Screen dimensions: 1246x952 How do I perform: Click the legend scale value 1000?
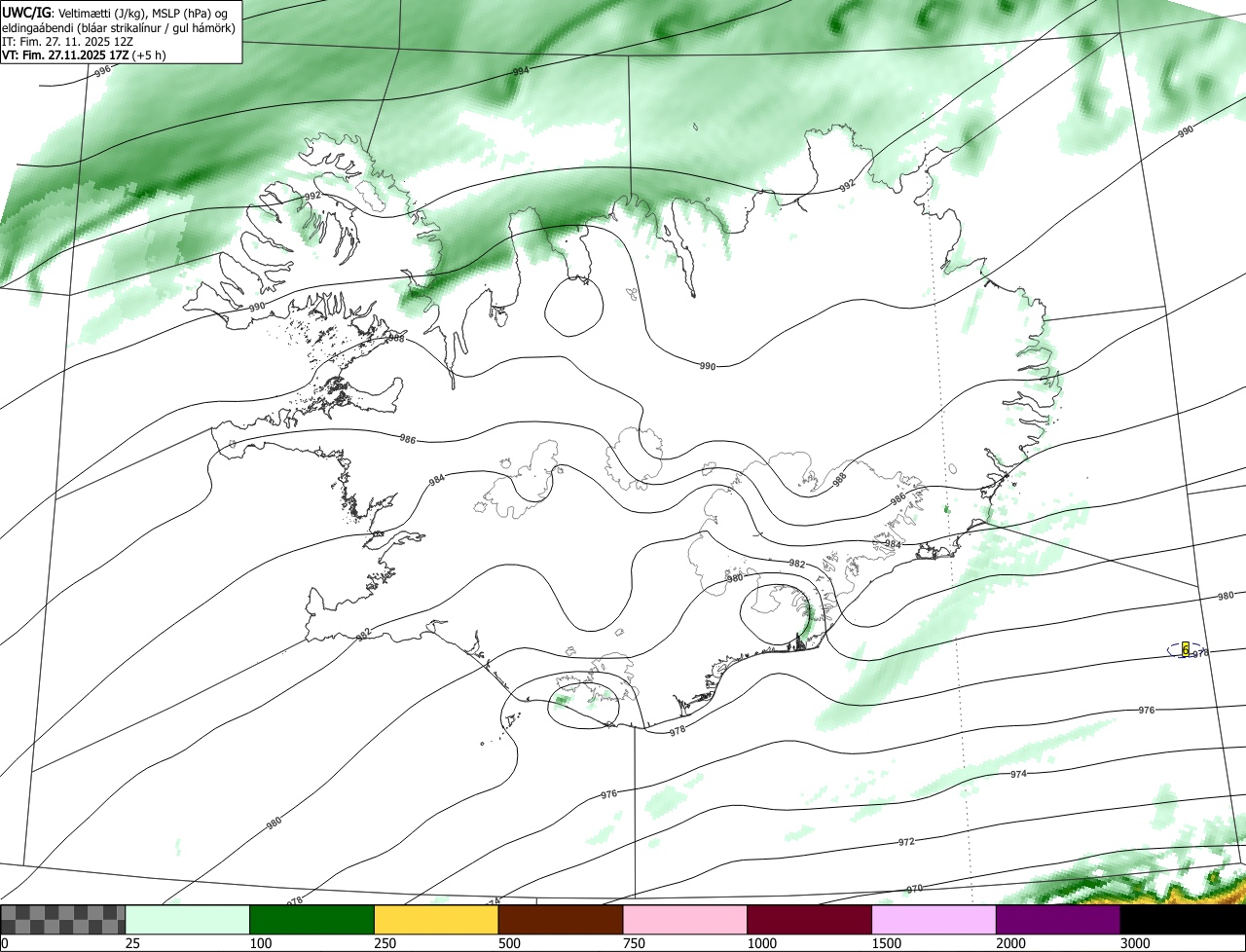tap(761, 943)
